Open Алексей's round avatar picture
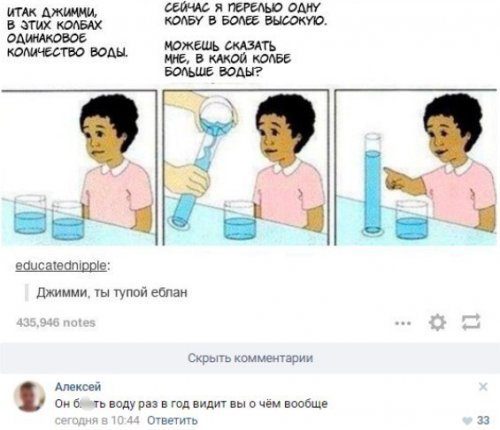 tap(29, 397)
